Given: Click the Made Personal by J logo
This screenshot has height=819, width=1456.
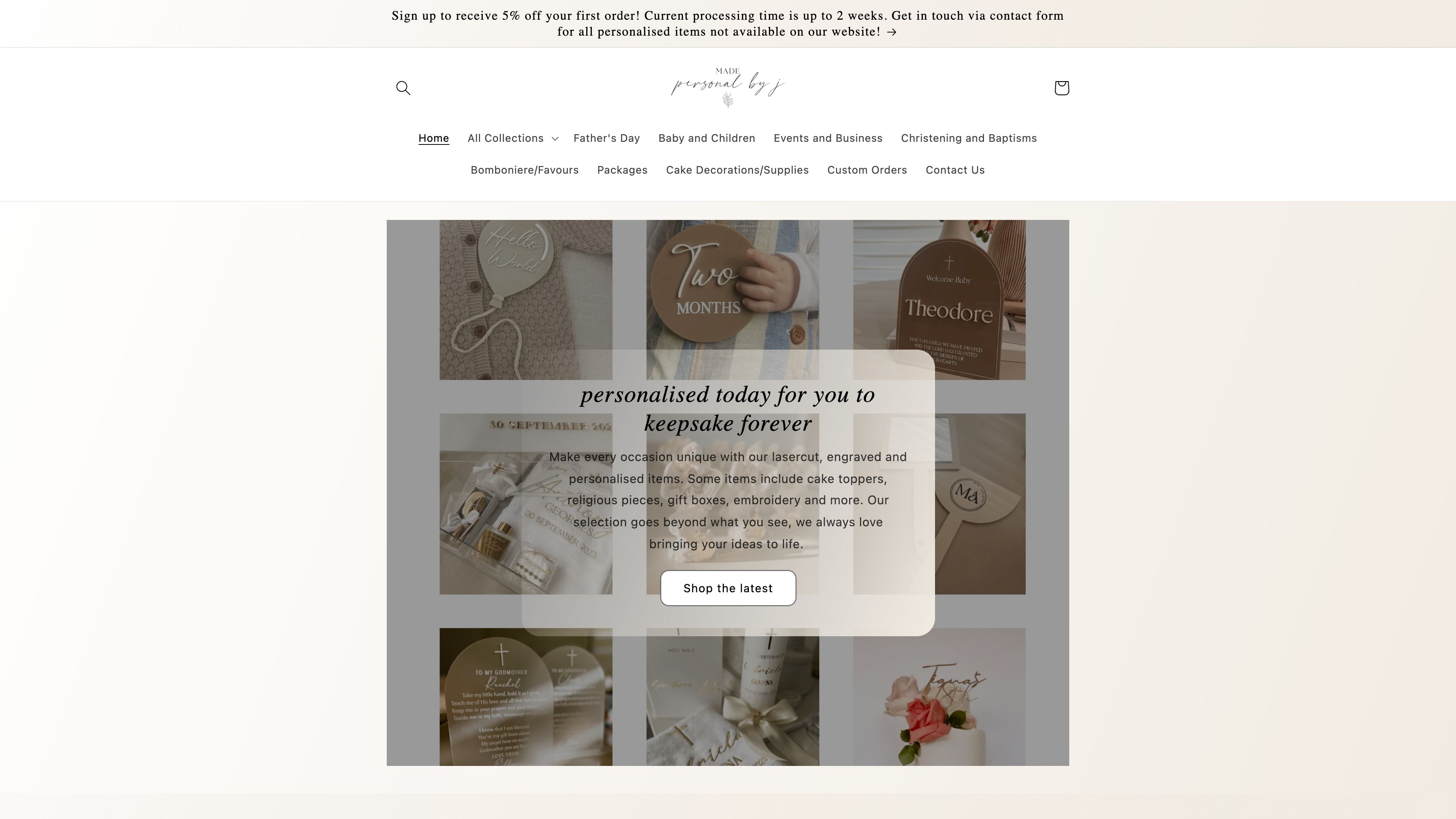Looking at the screenshot, I should [728, 88].
